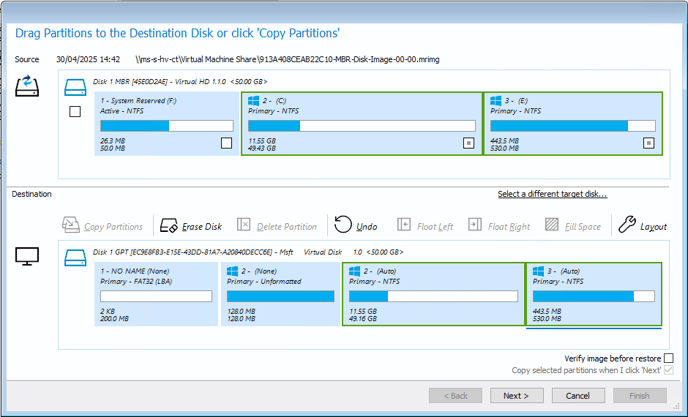Select the destination Disk 1 GPT drive icon
The width and height of the screenshot is (688, 417).
75,258
